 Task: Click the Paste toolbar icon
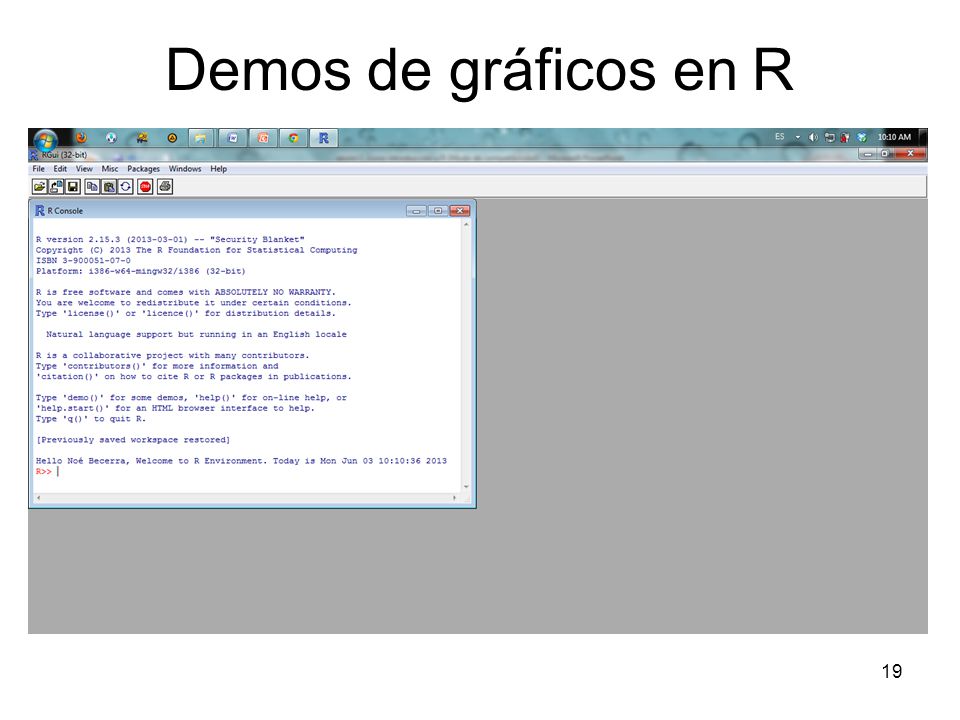[x=108, y=187]
